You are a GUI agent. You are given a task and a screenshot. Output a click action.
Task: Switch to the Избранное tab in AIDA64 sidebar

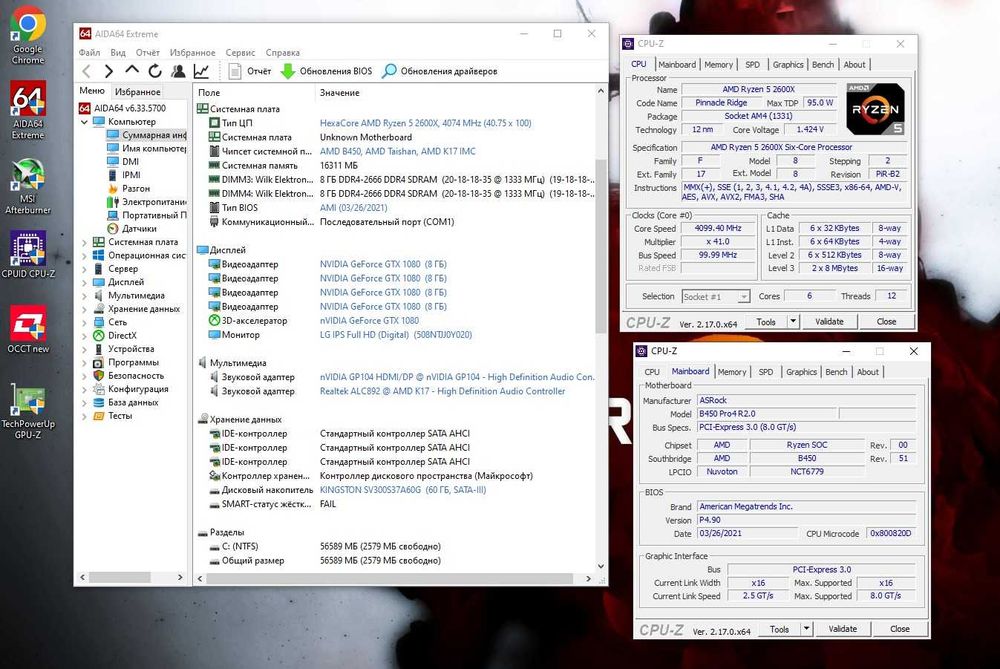click(138, 92)
